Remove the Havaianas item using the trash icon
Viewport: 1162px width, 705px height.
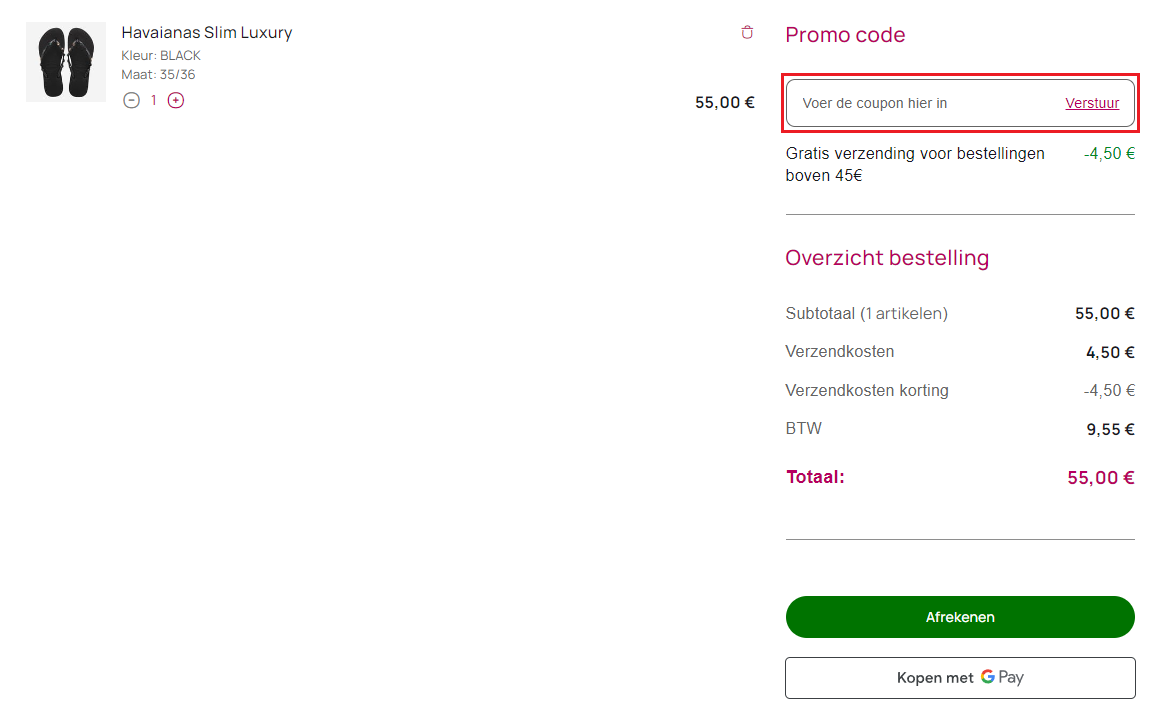(747, 31)
